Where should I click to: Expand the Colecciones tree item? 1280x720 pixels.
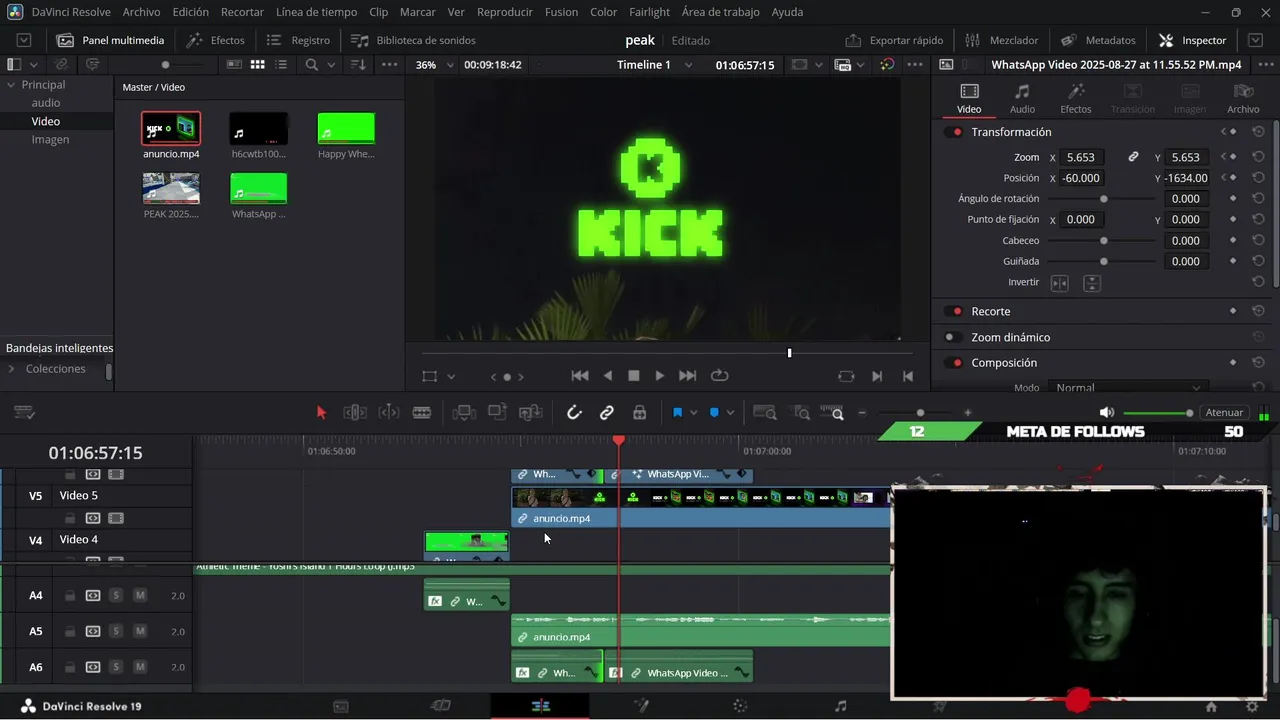click(x=11, y=369)
